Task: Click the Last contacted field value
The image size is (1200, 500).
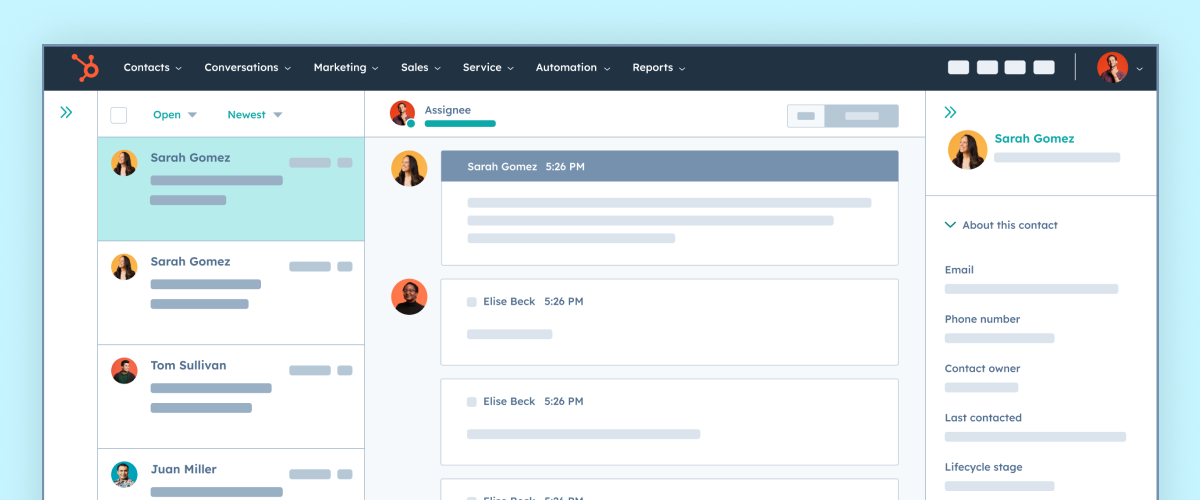Action: click(1035, 437)
